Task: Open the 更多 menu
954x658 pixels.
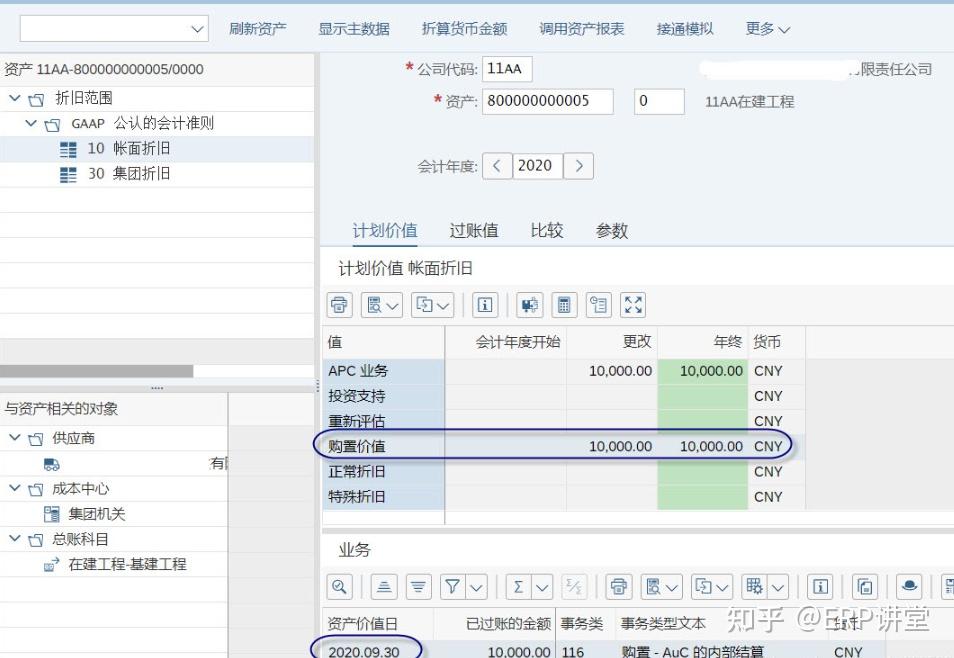Action: (766, 29)
